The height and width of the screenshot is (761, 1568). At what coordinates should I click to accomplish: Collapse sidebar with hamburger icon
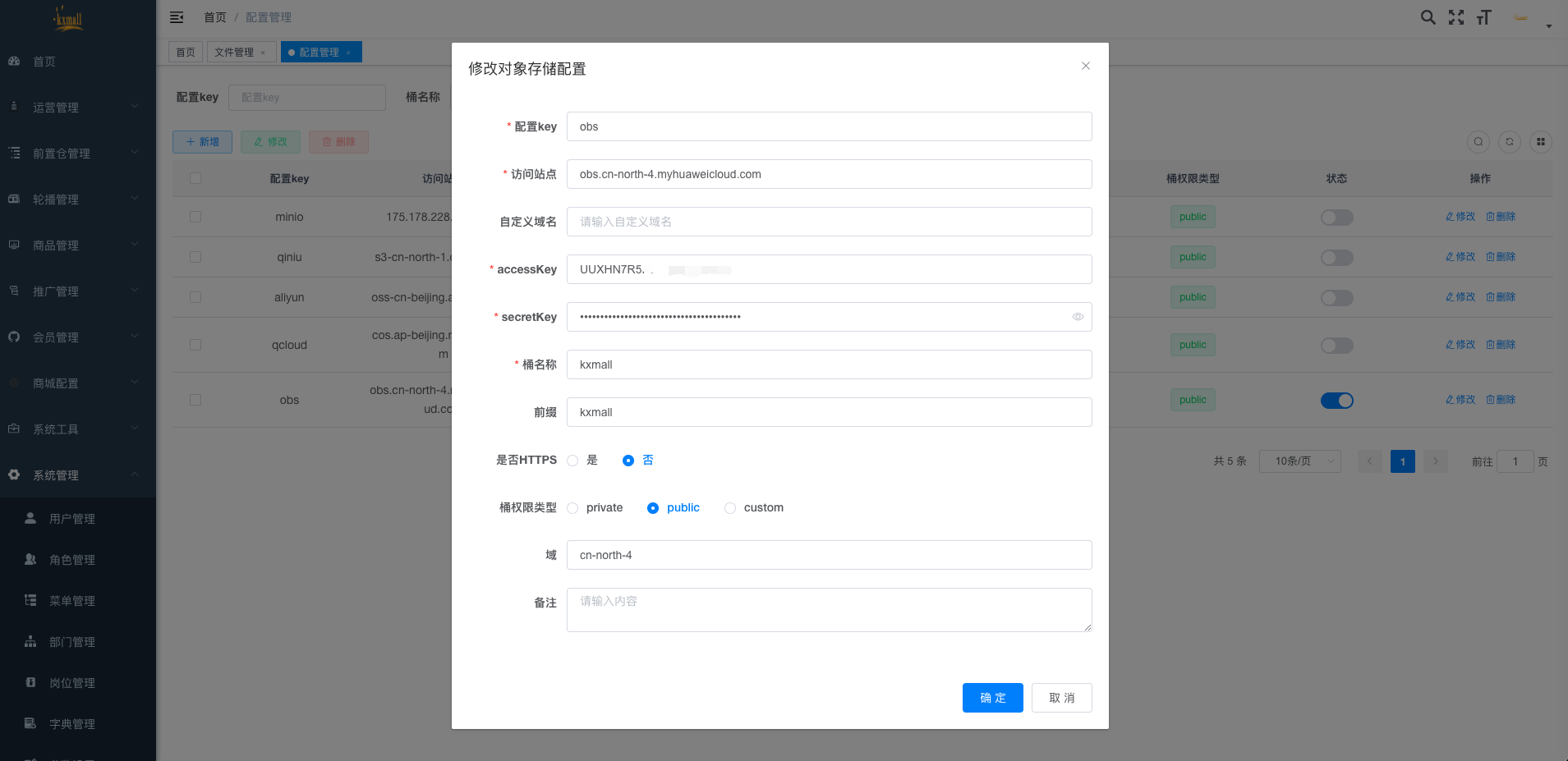177,17
